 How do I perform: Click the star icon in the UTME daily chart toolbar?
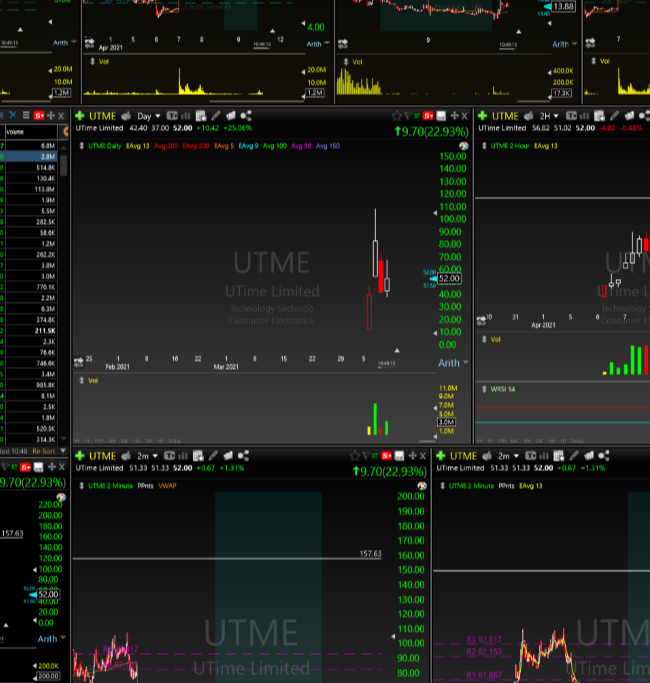click(x=396, y=116)
